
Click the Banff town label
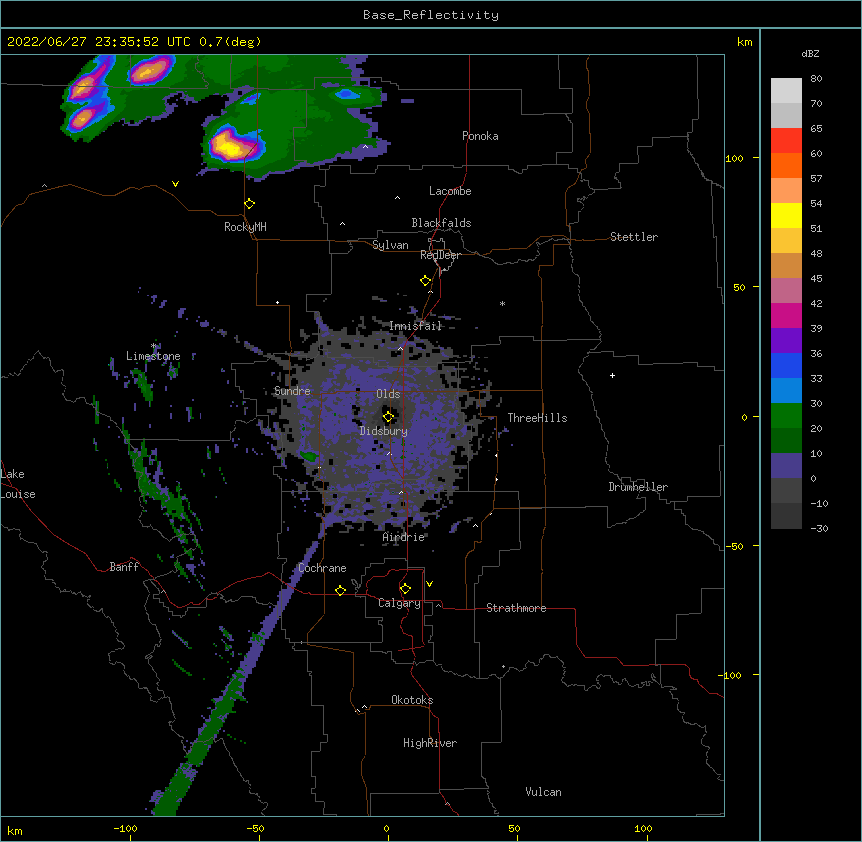pos(124,567)
